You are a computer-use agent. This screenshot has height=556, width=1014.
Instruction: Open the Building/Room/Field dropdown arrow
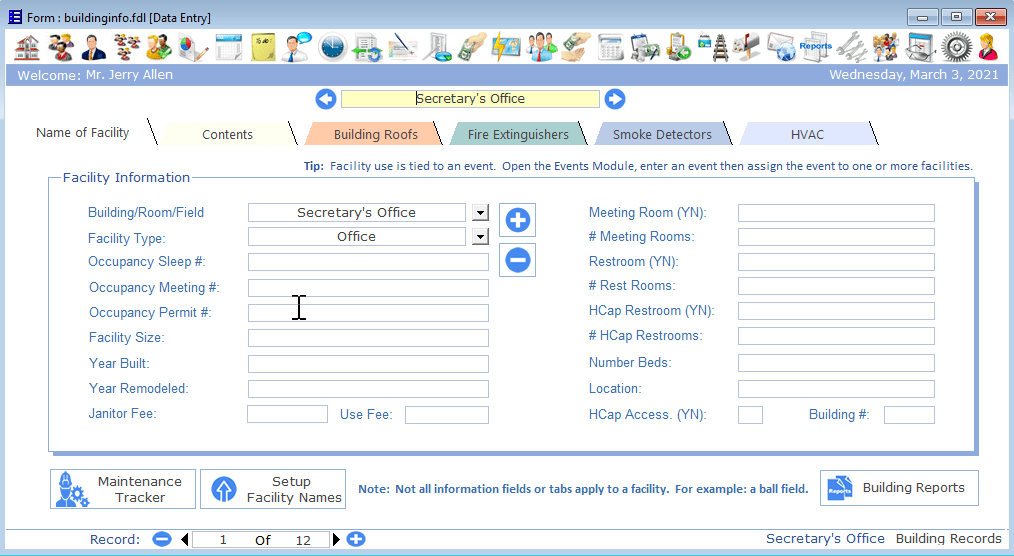(x=480, y=213)
